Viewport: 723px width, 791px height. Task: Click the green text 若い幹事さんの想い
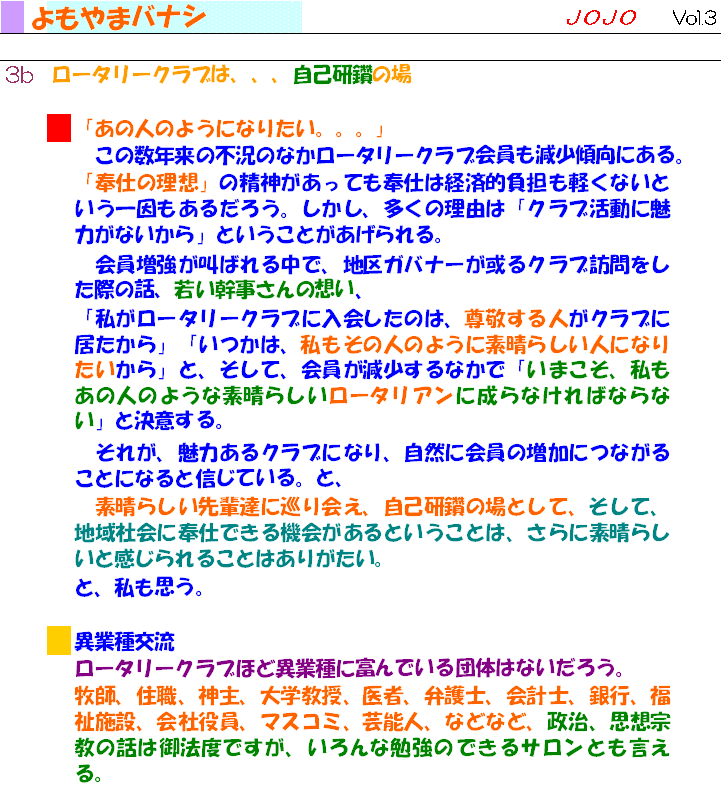click(264, 290)
